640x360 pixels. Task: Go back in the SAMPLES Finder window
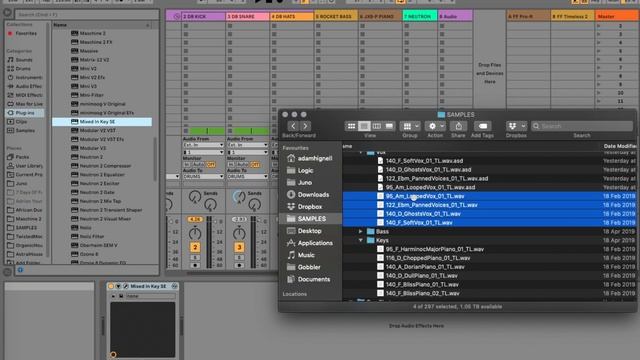[293, 126]
